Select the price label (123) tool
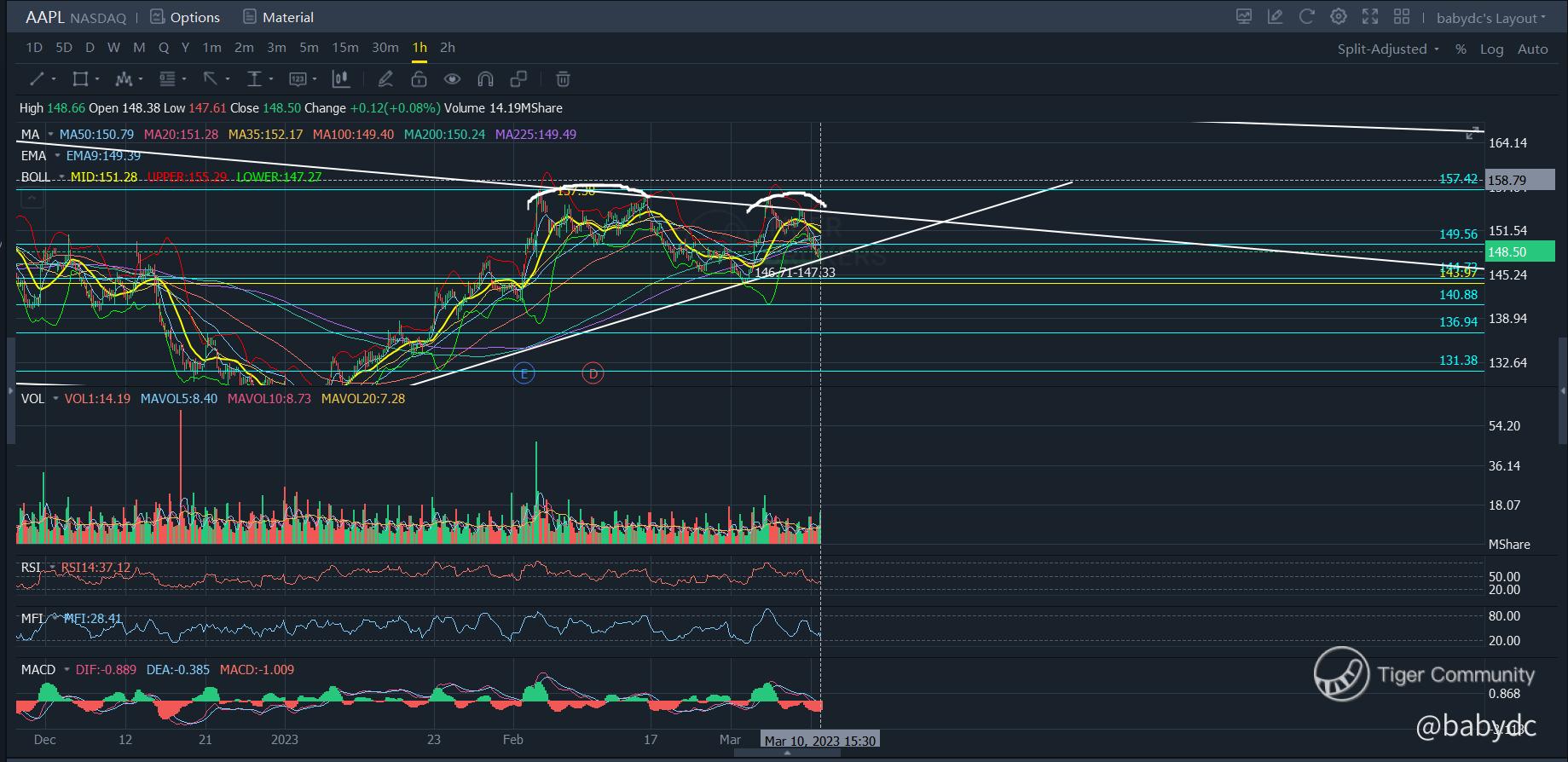This screenshot has height=762, width=1568. coord(298,79)
